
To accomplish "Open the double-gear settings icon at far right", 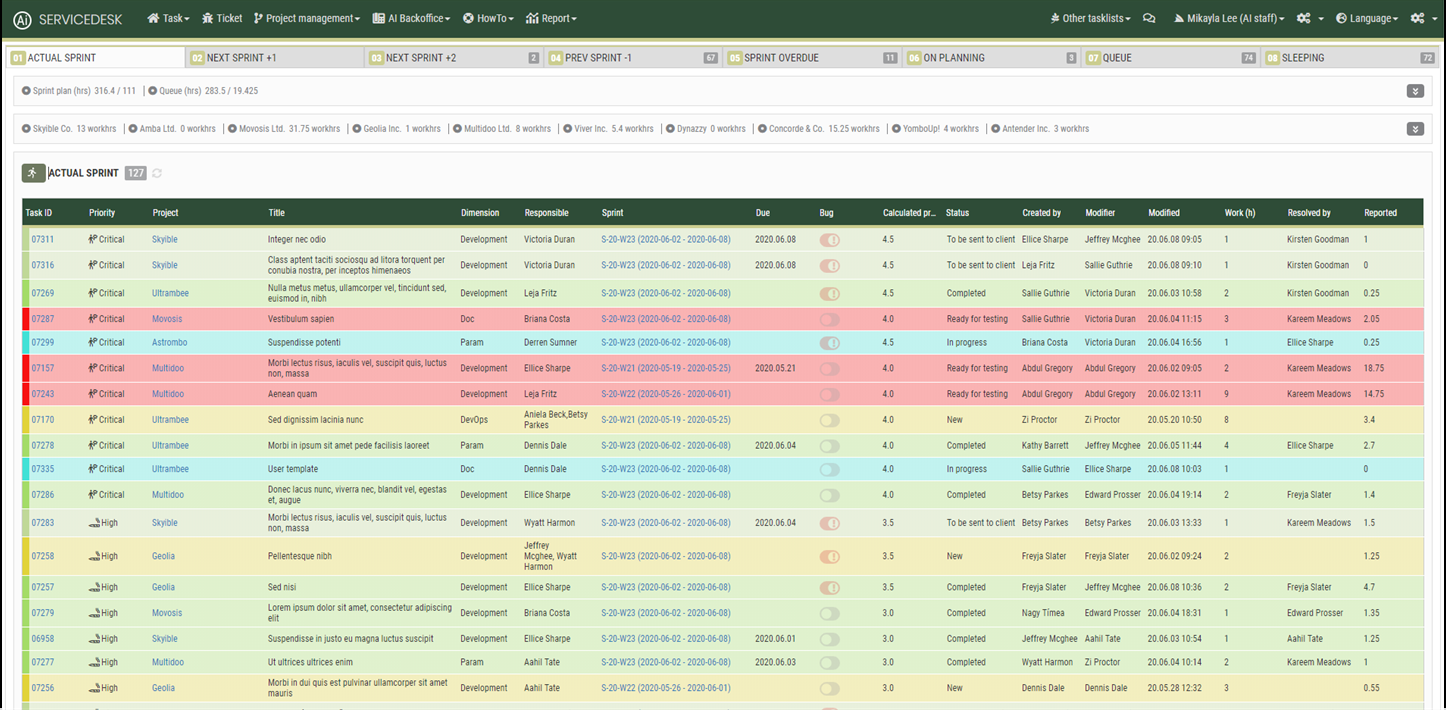I will coord(1418,18).
